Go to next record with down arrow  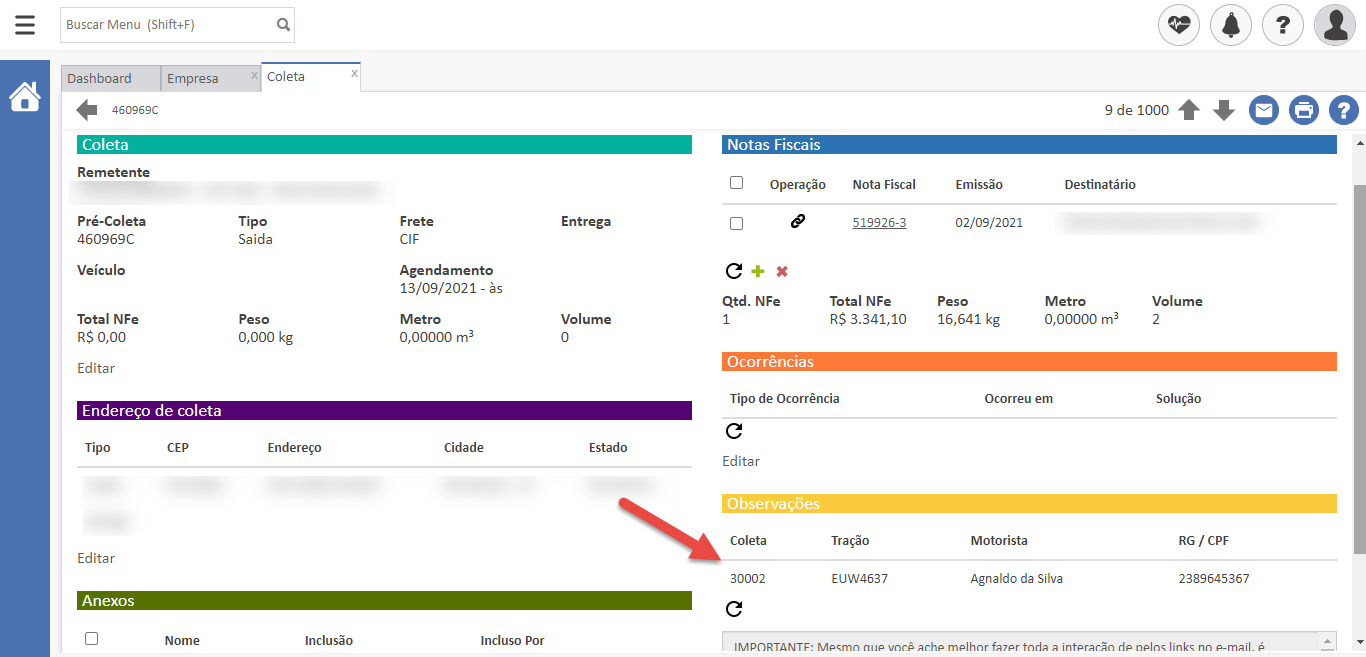[1224, 110]
